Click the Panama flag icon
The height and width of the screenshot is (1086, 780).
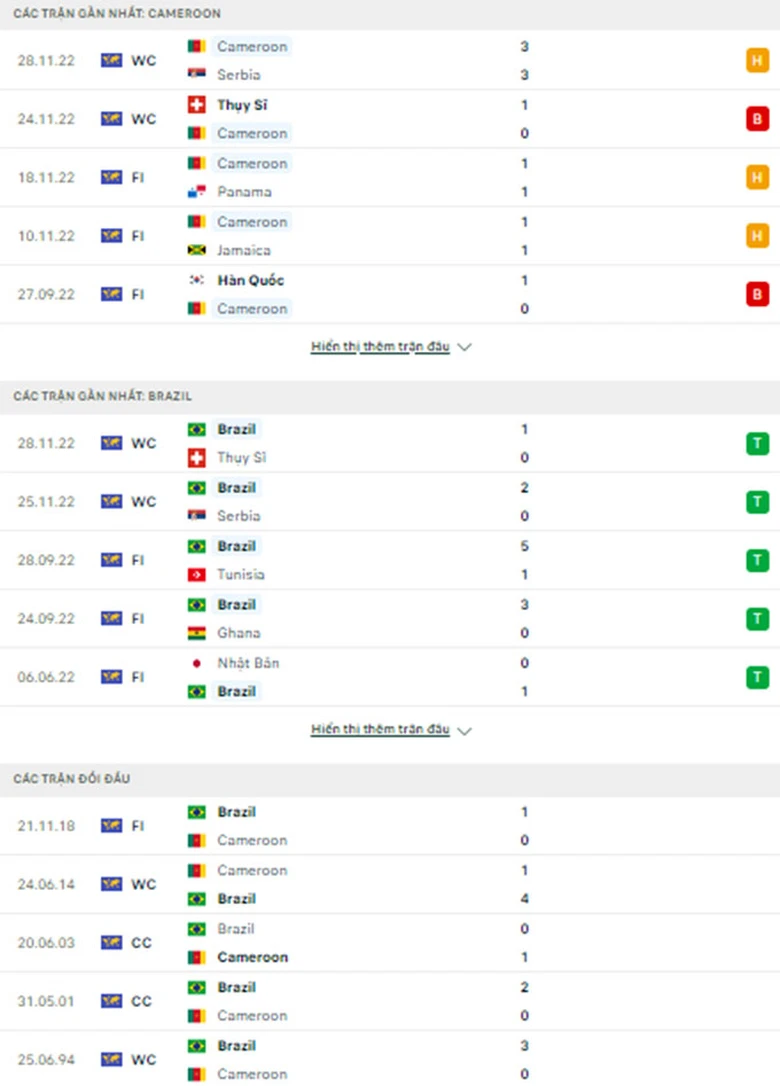pyautogui.click(x=196, y=192)
